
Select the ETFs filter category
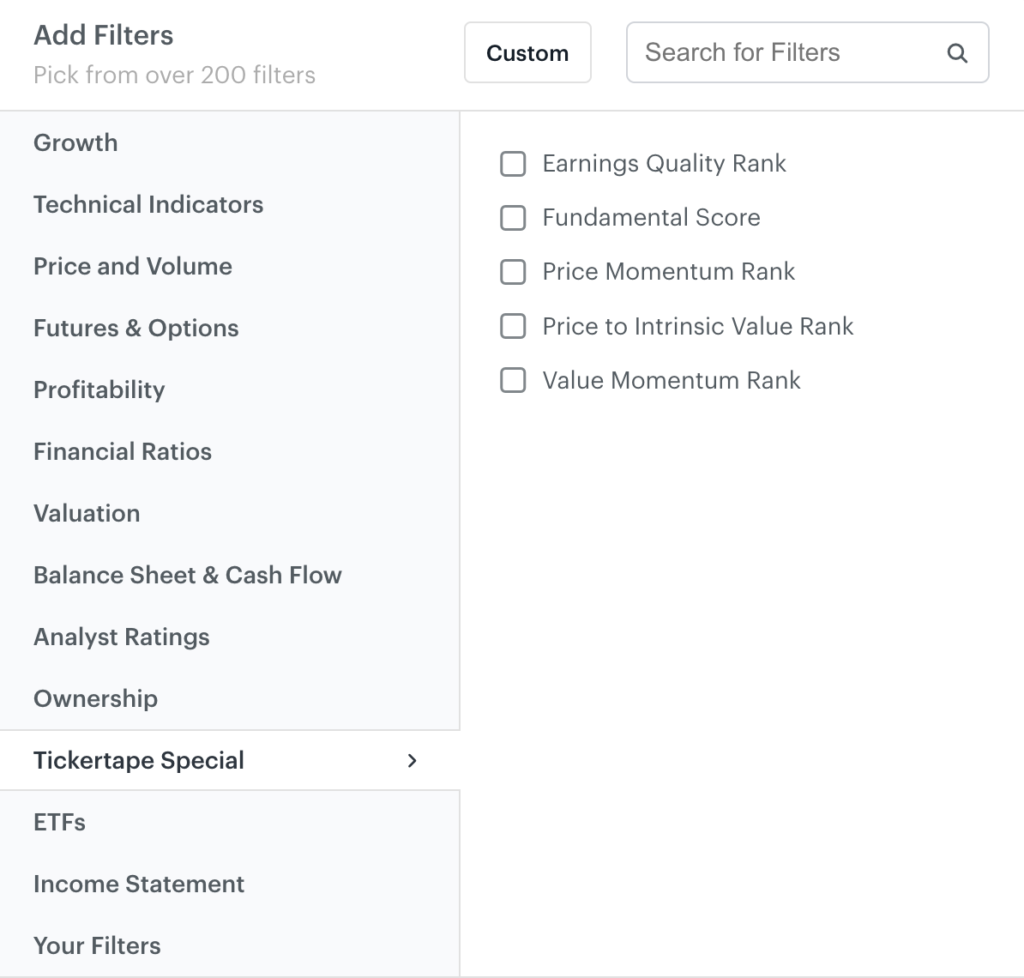(x=60, y=823)
